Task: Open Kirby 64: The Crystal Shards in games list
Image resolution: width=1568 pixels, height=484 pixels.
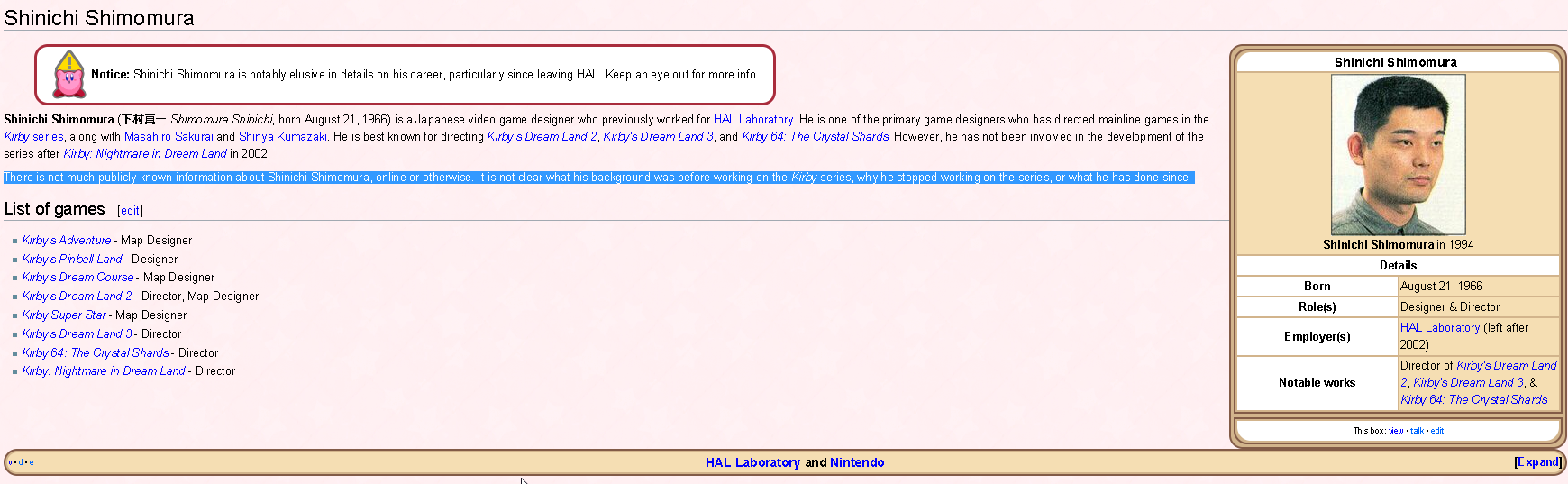Action: click(96, 352)
